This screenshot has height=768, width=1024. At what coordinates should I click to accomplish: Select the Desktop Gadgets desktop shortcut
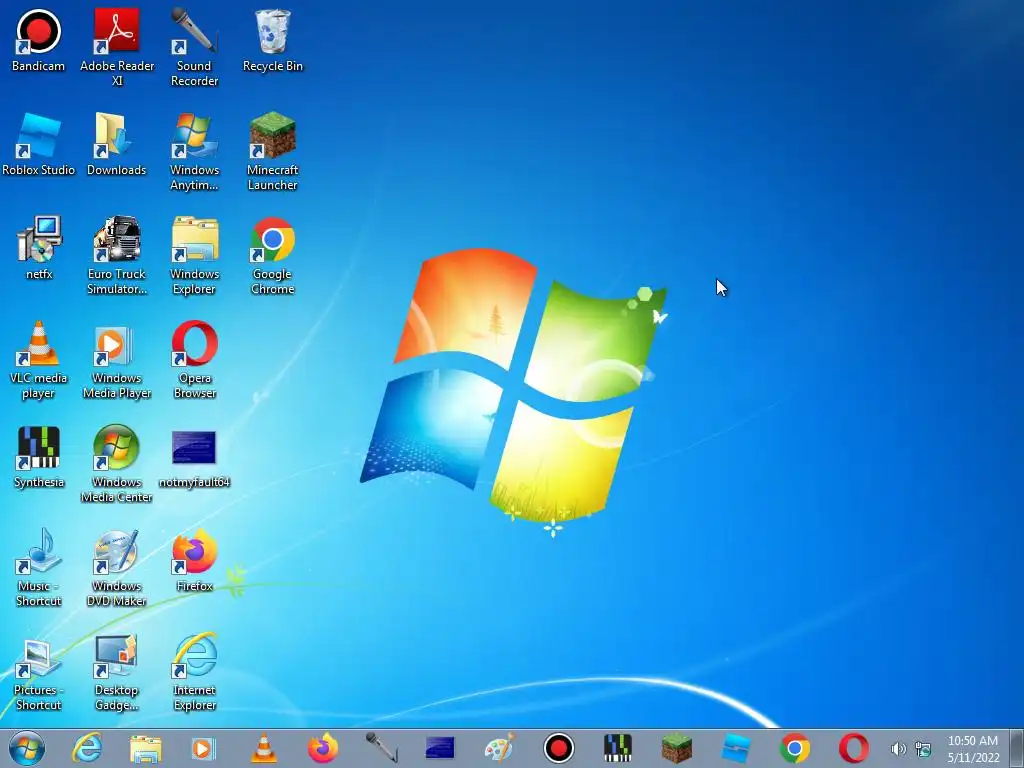coord(117,671)
